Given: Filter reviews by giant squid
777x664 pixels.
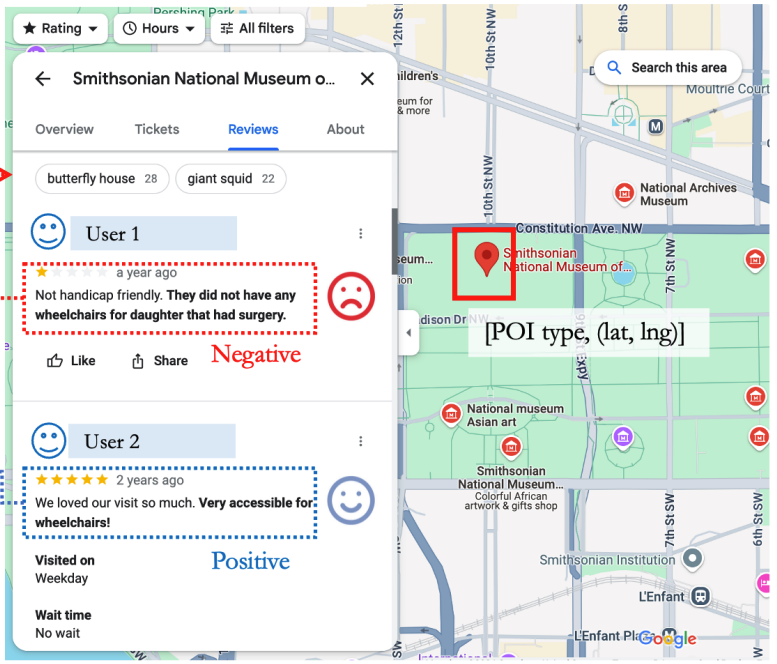Looking at the screenshot, I should [230, 179].
